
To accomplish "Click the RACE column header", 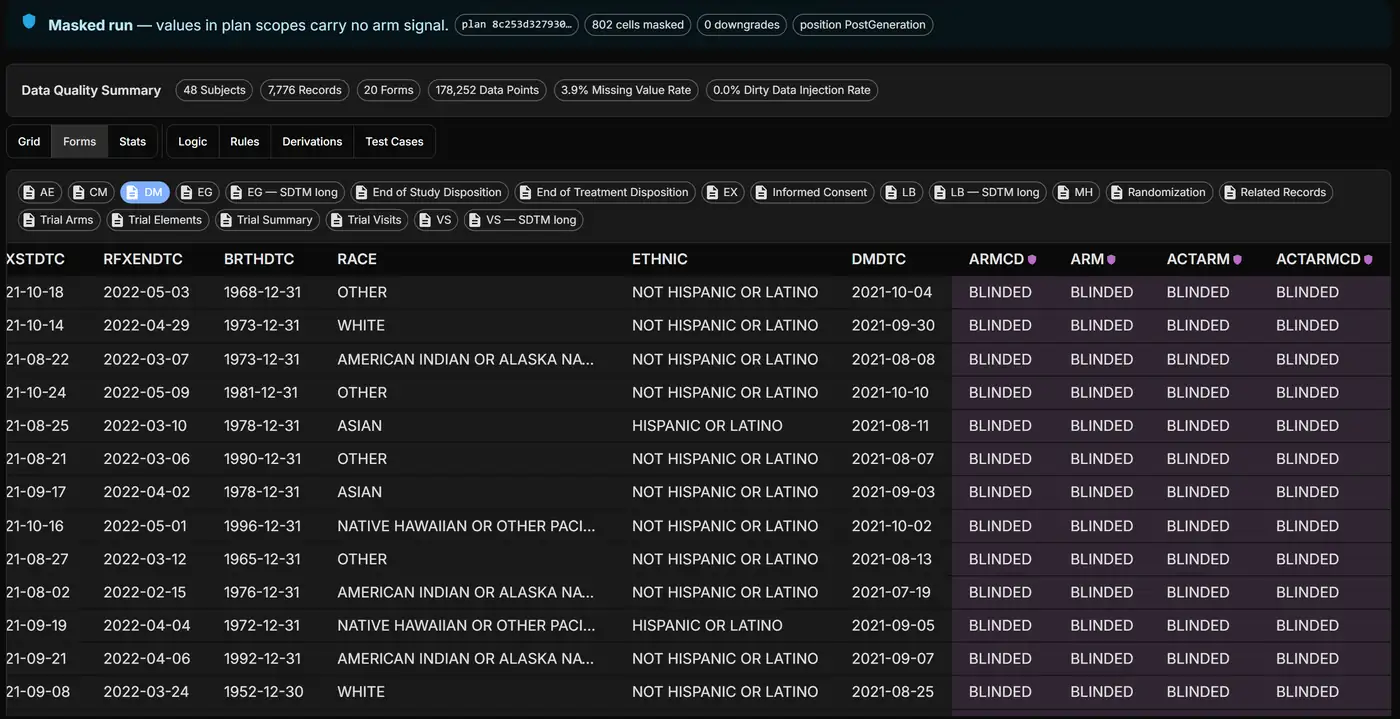I will click(x=357, y=259).
